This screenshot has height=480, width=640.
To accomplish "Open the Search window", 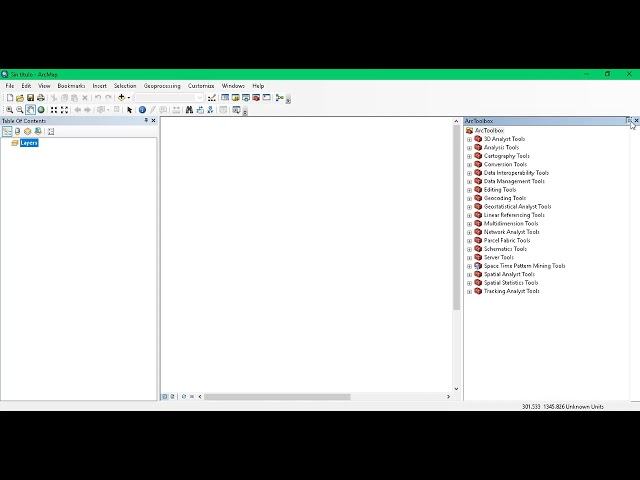I will [x=246, y=98].
